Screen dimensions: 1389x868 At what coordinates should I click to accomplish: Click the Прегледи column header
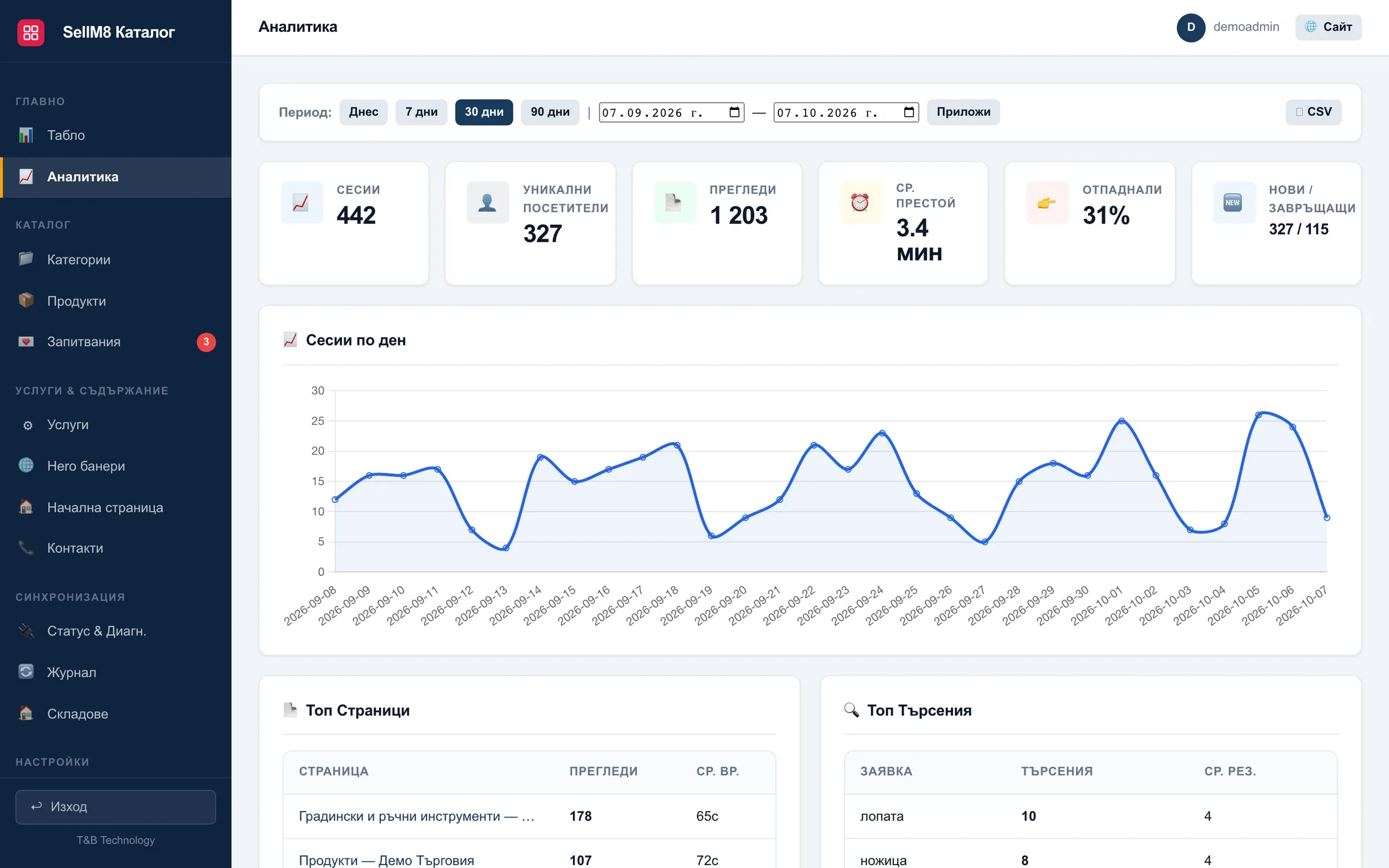tap(603, 771)
